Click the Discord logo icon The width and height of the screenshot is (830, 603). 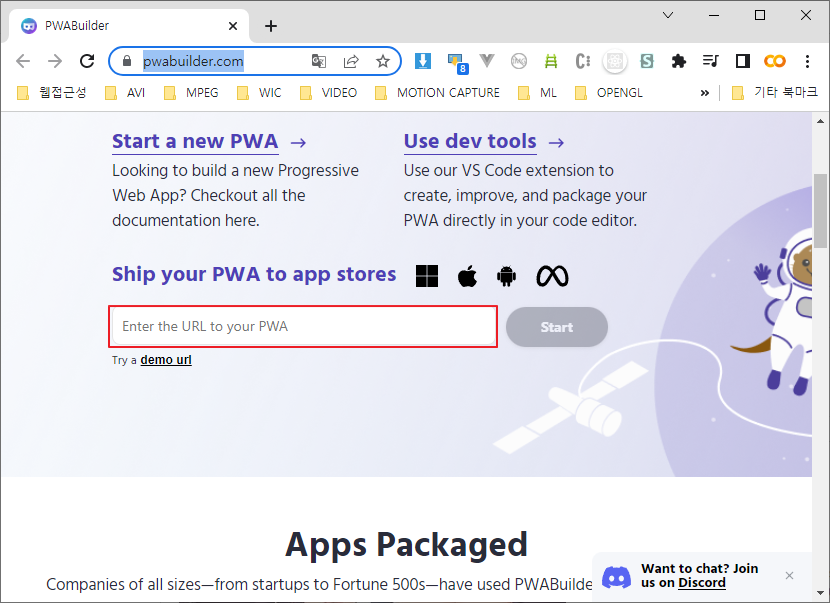pos(617,577)
